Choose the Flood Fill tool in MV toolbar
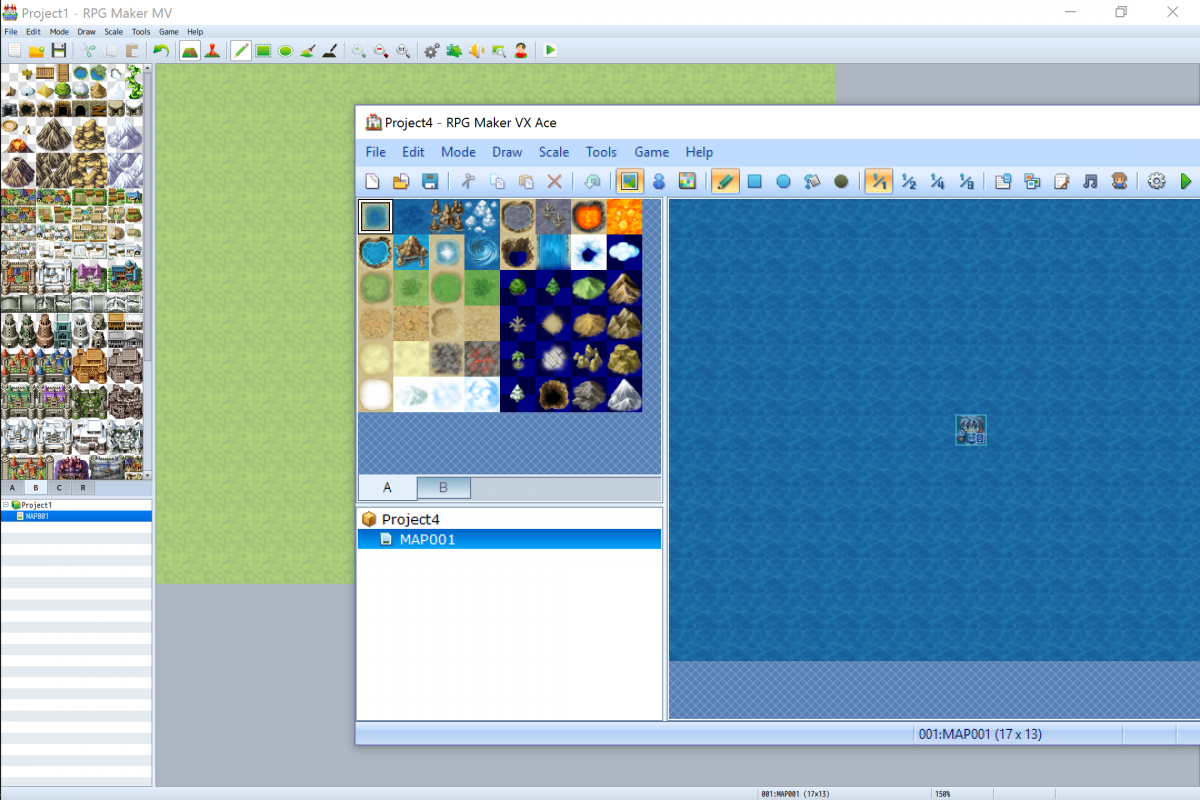 click(x=308, y=50)
